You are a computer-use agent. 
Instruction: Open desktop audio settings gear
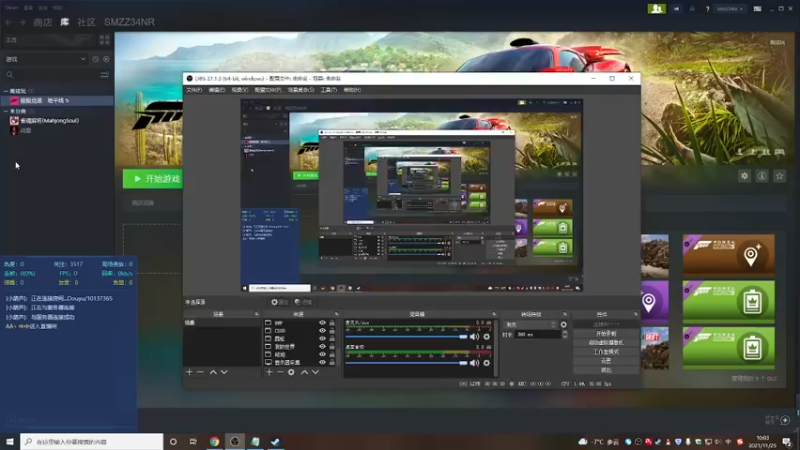pyautogui.click(x=487, y=363)
